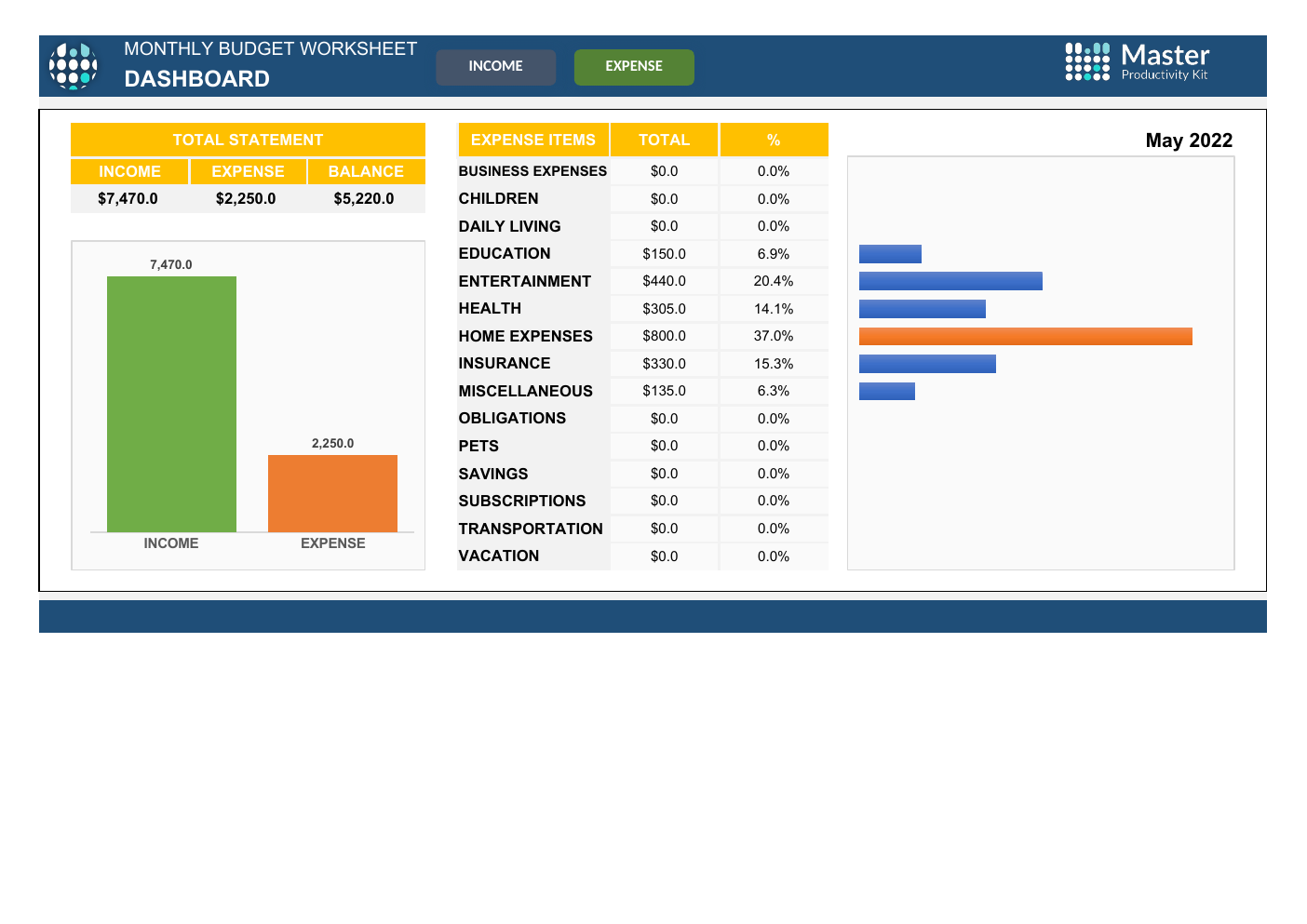Select the MISCELLANEOUS row label
Screen dimensions: 1307x924
tap(525, 391)
